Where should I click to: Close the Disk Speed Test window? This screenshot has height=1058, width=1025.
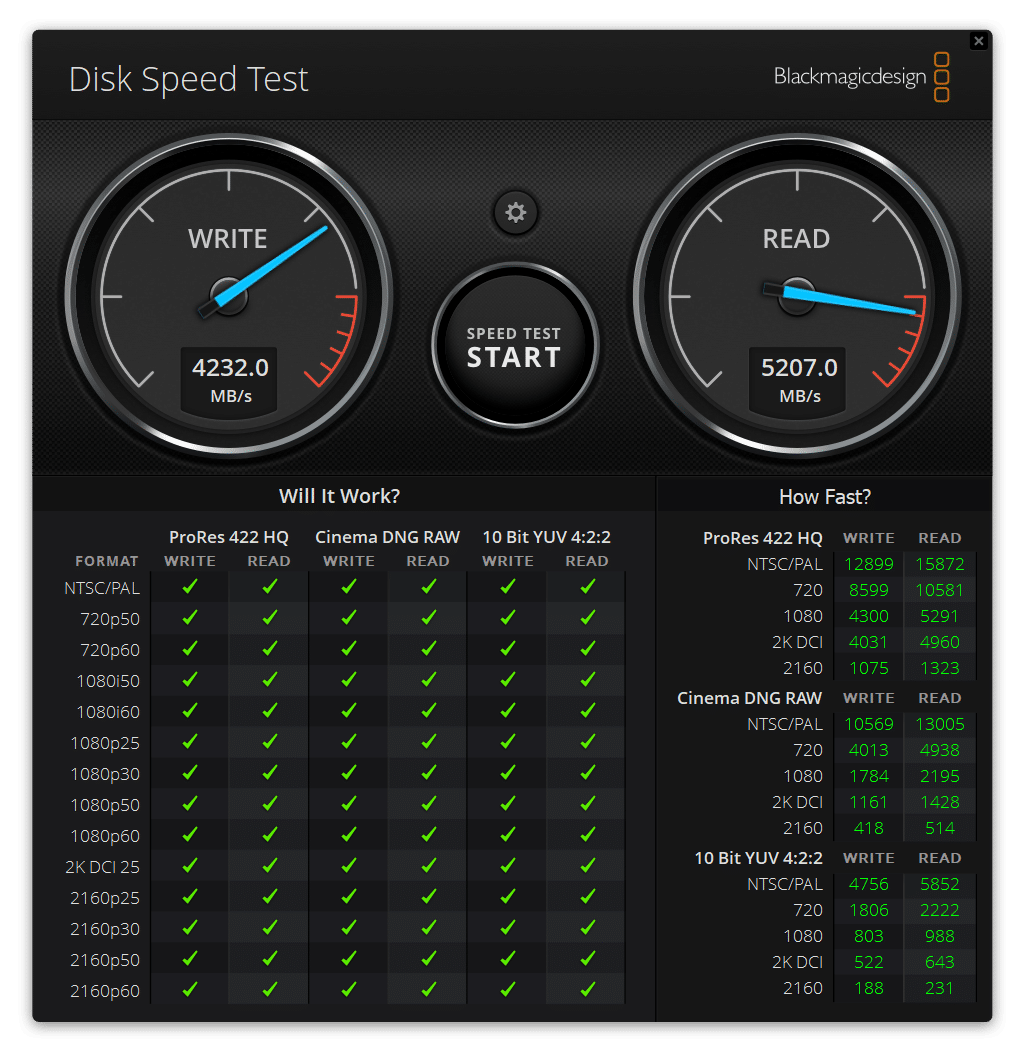tap(978, 41)
